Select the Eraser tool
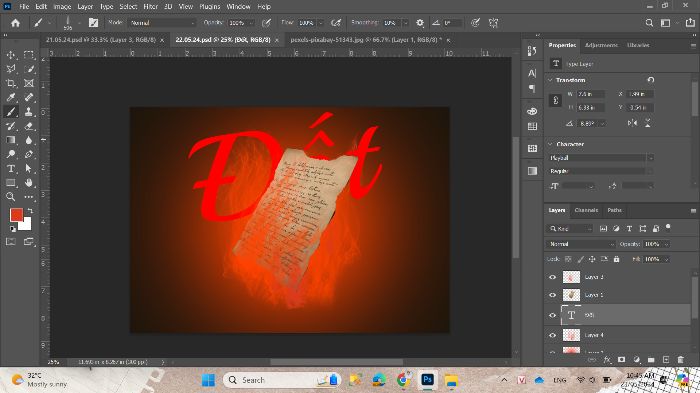700x393 pixels. pos(29,126)
